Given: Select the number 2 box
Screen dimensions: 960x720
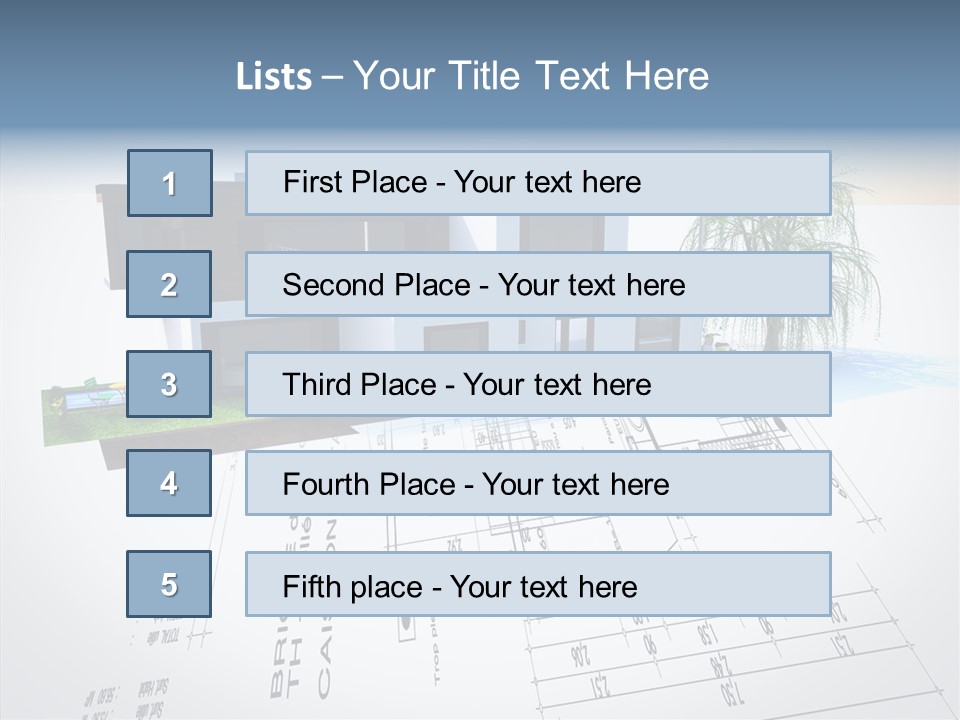Looking at the screenshot, I should (170, 284).
